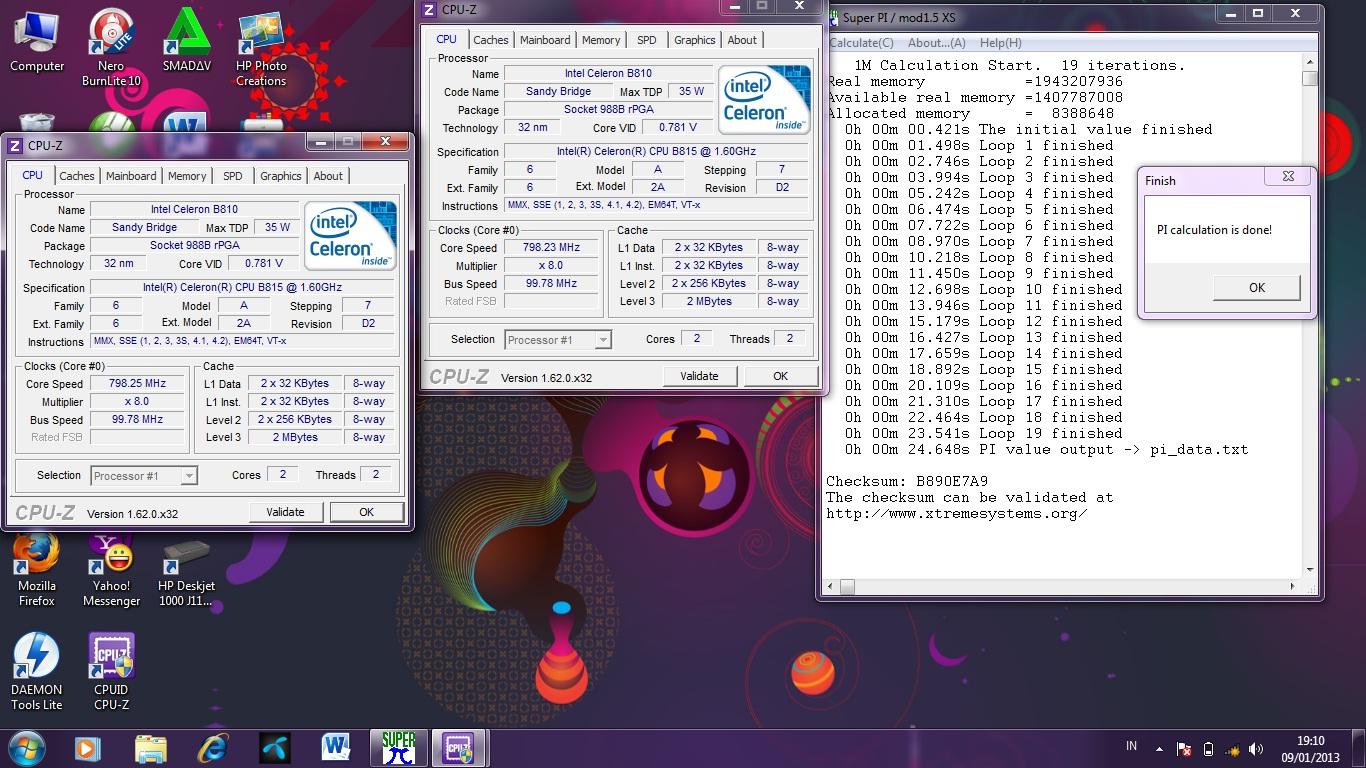Click the Intel Celeron logo in upper CPU-Z
Screen dimensions: 1366x768
tap(764, 100)
